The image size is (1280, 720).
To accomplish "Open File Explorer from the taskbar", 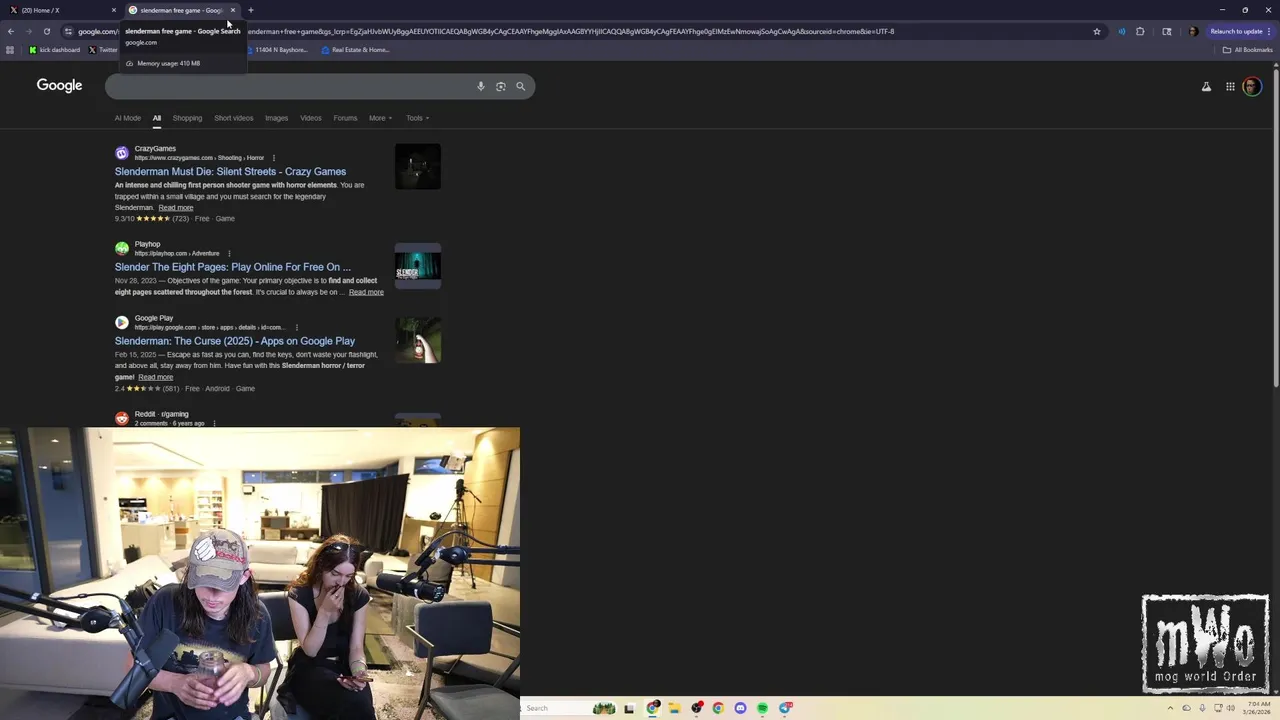I will coord(674,708).
